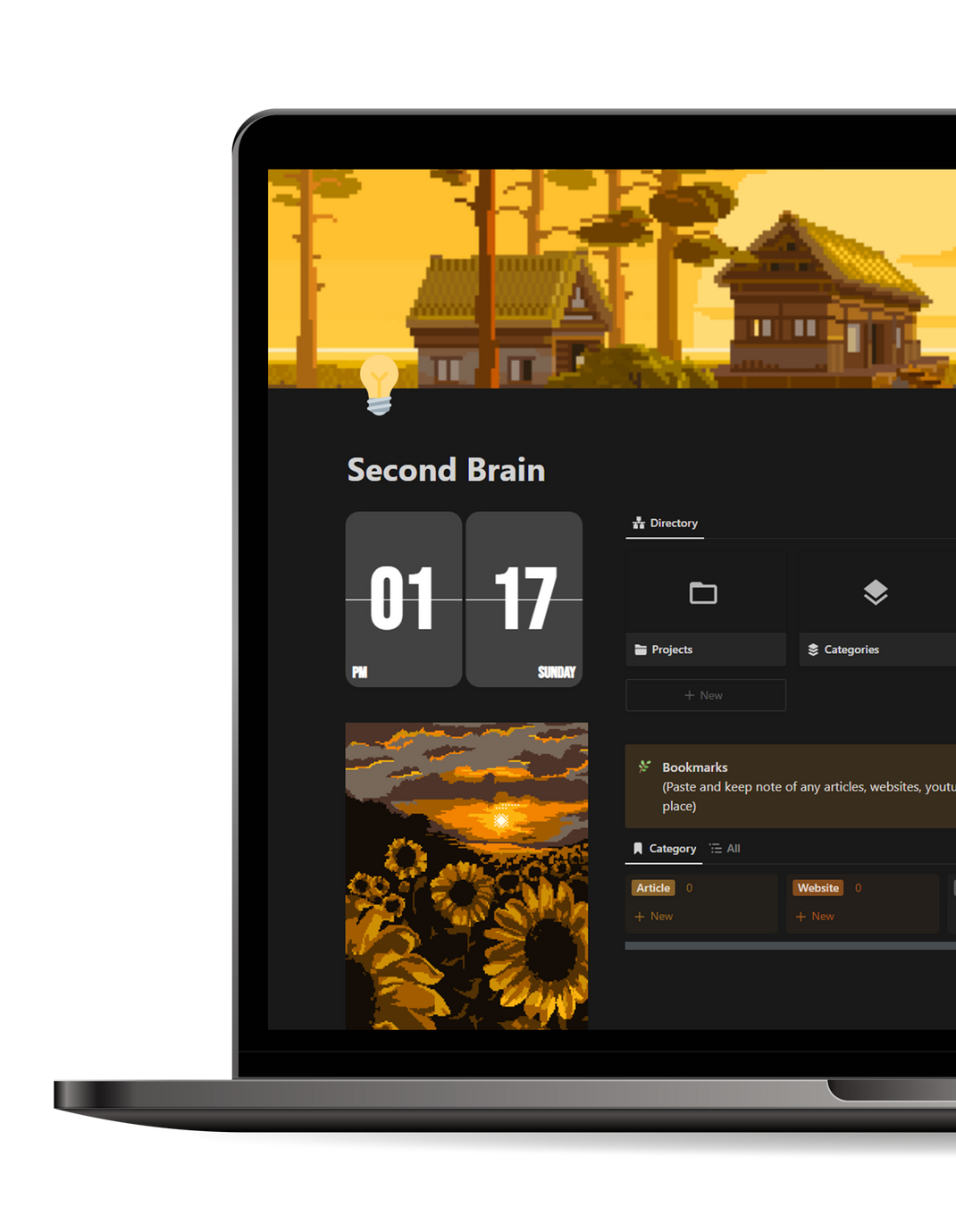The height and width of the screenshot is (1232, 956).
Task: Click the Second Brain page title
Action: click(x=445, y=469)
